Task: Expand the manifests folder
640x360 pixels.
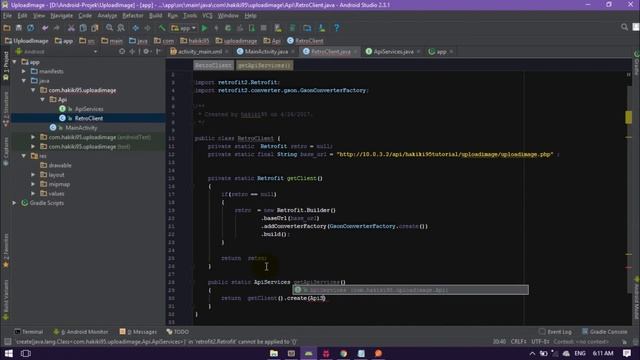Action: click(24, 71)
